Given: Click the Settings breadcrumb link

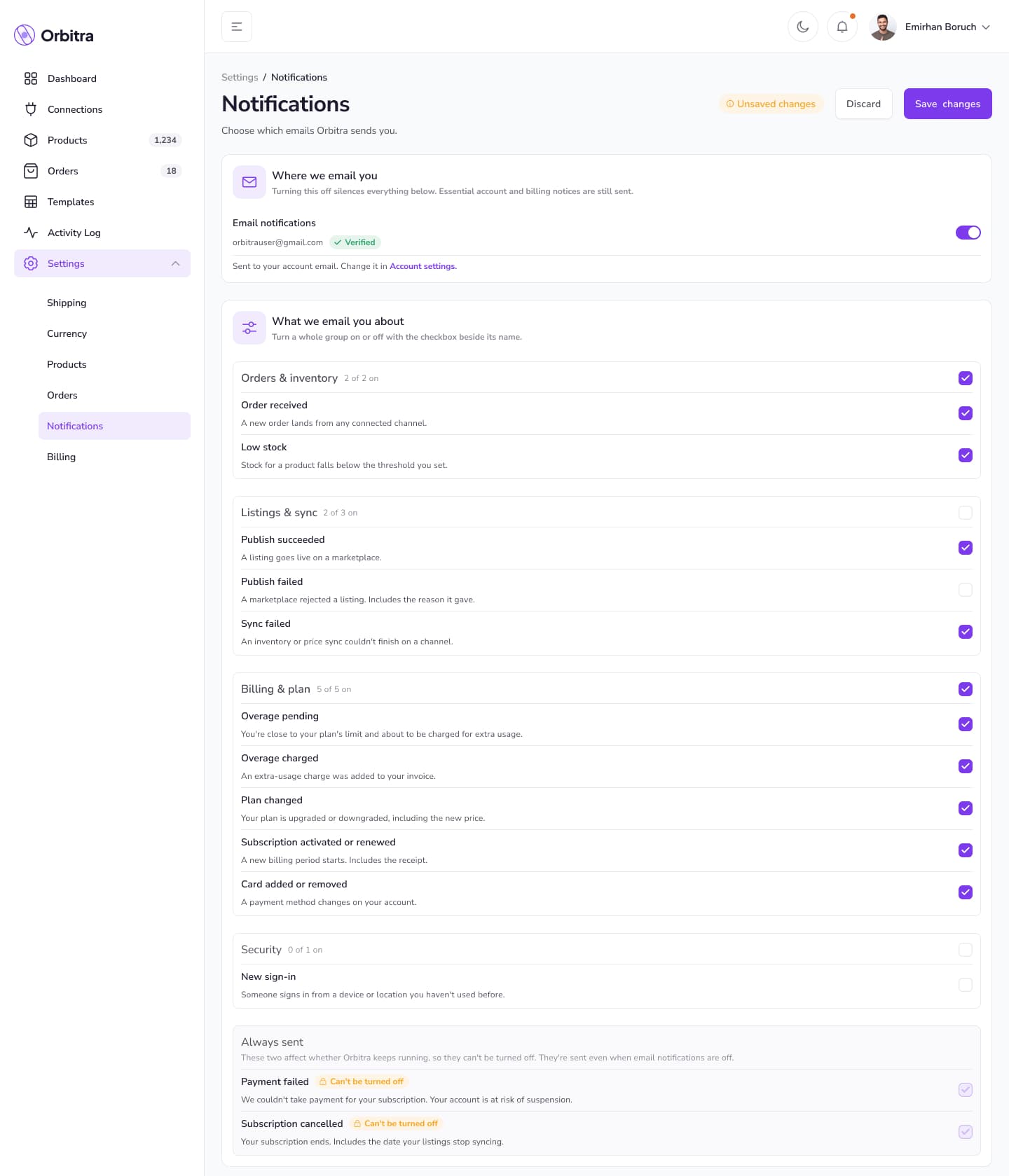Looking at the screenshot, I should pos(240,77).
